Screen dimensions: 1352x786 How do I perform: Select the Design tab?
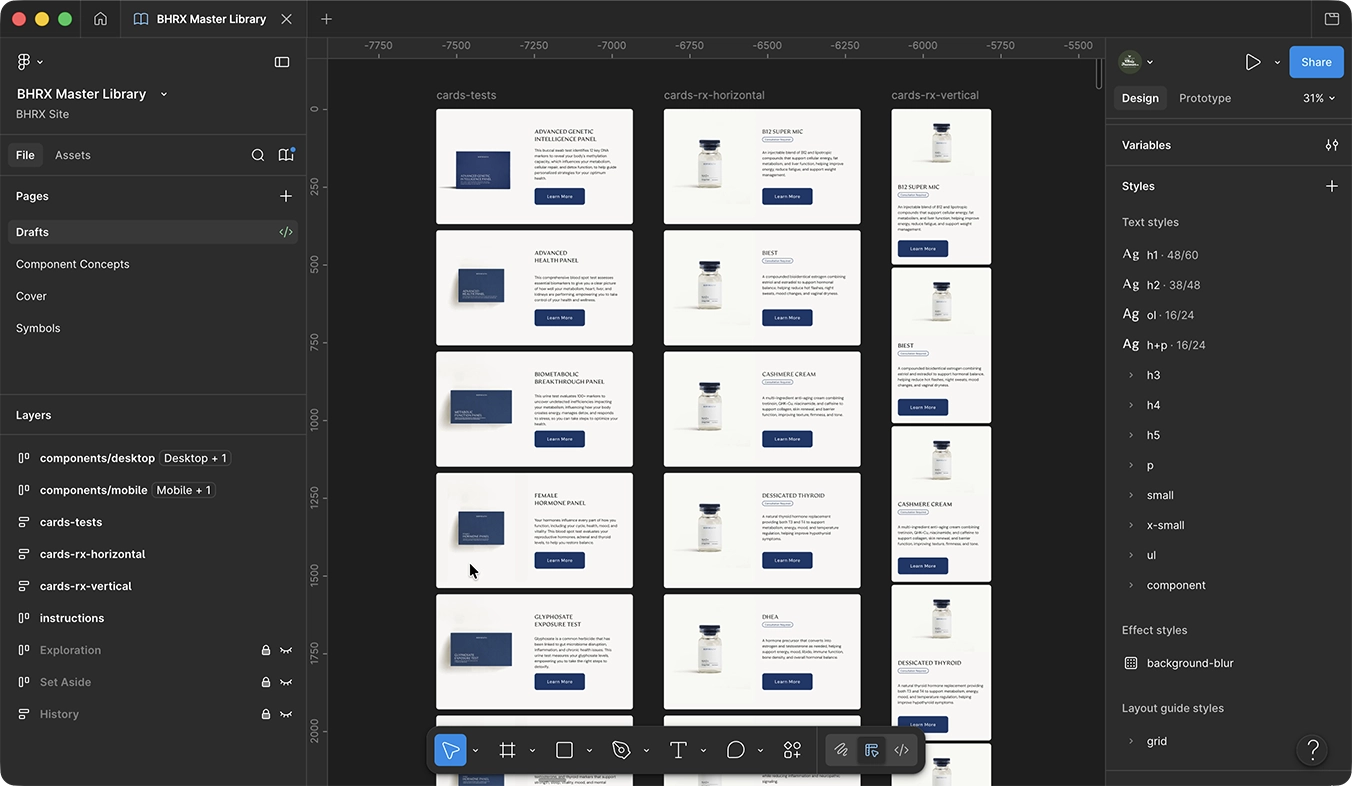[x=1140, y=98]
